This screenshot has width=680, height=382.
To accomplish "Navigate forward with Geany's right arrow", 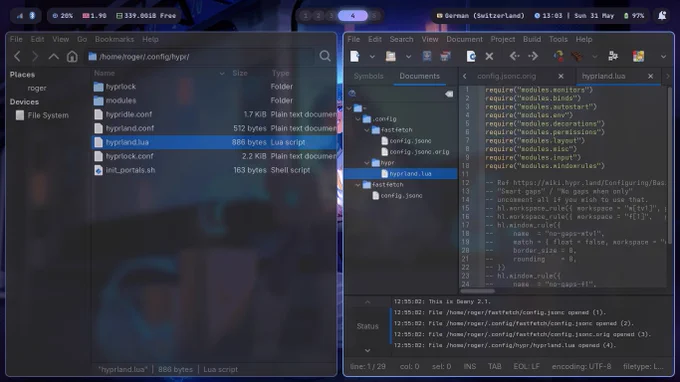I will [533, 56].
